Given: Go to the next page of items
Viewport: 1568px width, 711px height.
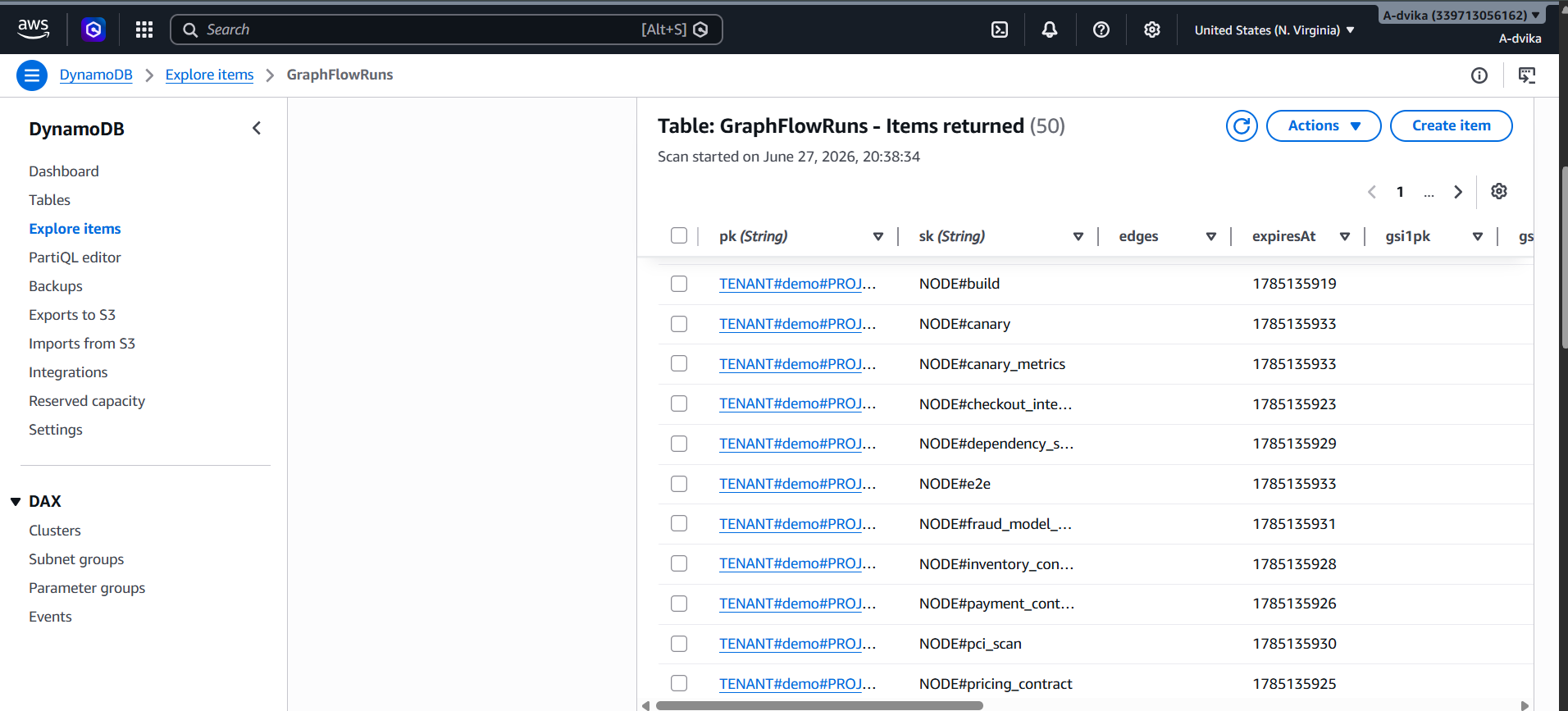Looking at the screenshot, I should click(1458, 192).
